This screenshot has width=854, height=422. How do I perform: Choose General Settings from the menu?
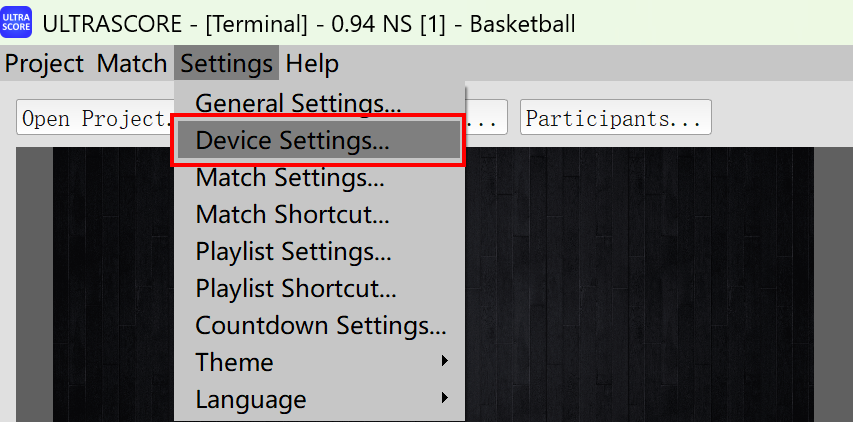tap(298, 103)
